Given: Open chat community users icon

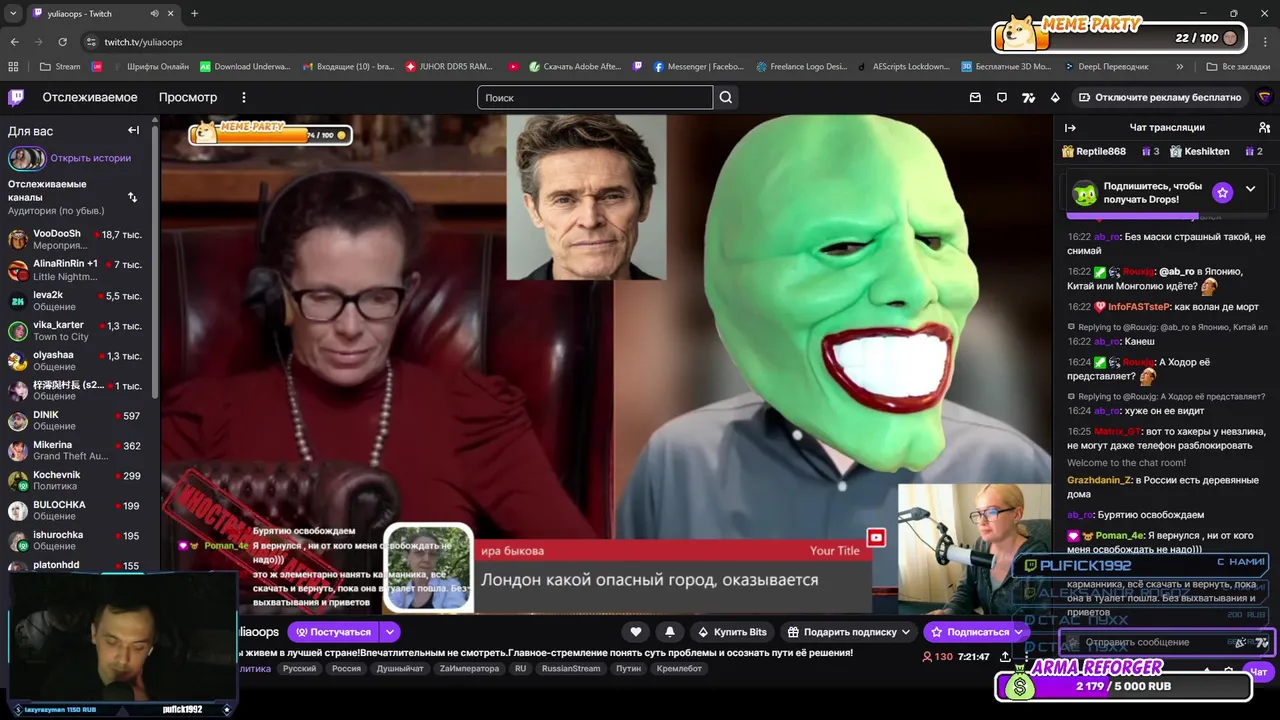Looking at the screenshot, I should pos(1264,127).
